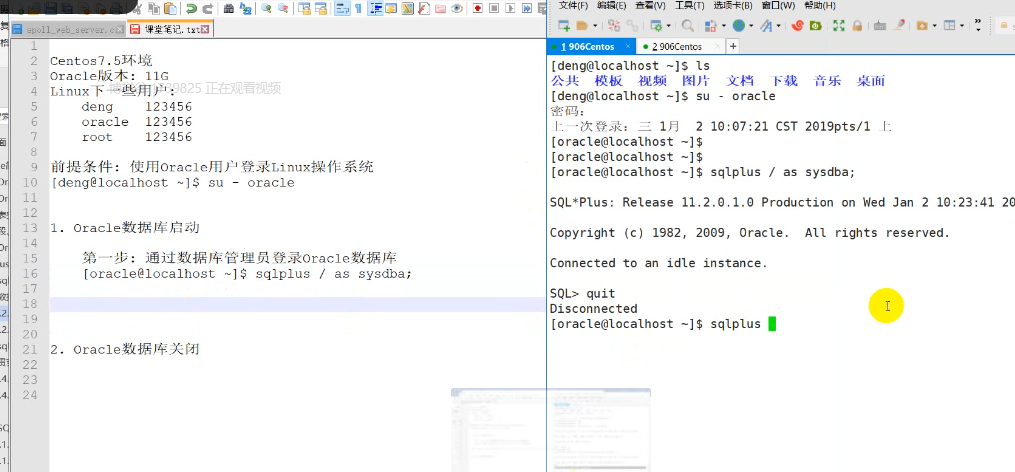Stop macro recording button

[494, 8]
